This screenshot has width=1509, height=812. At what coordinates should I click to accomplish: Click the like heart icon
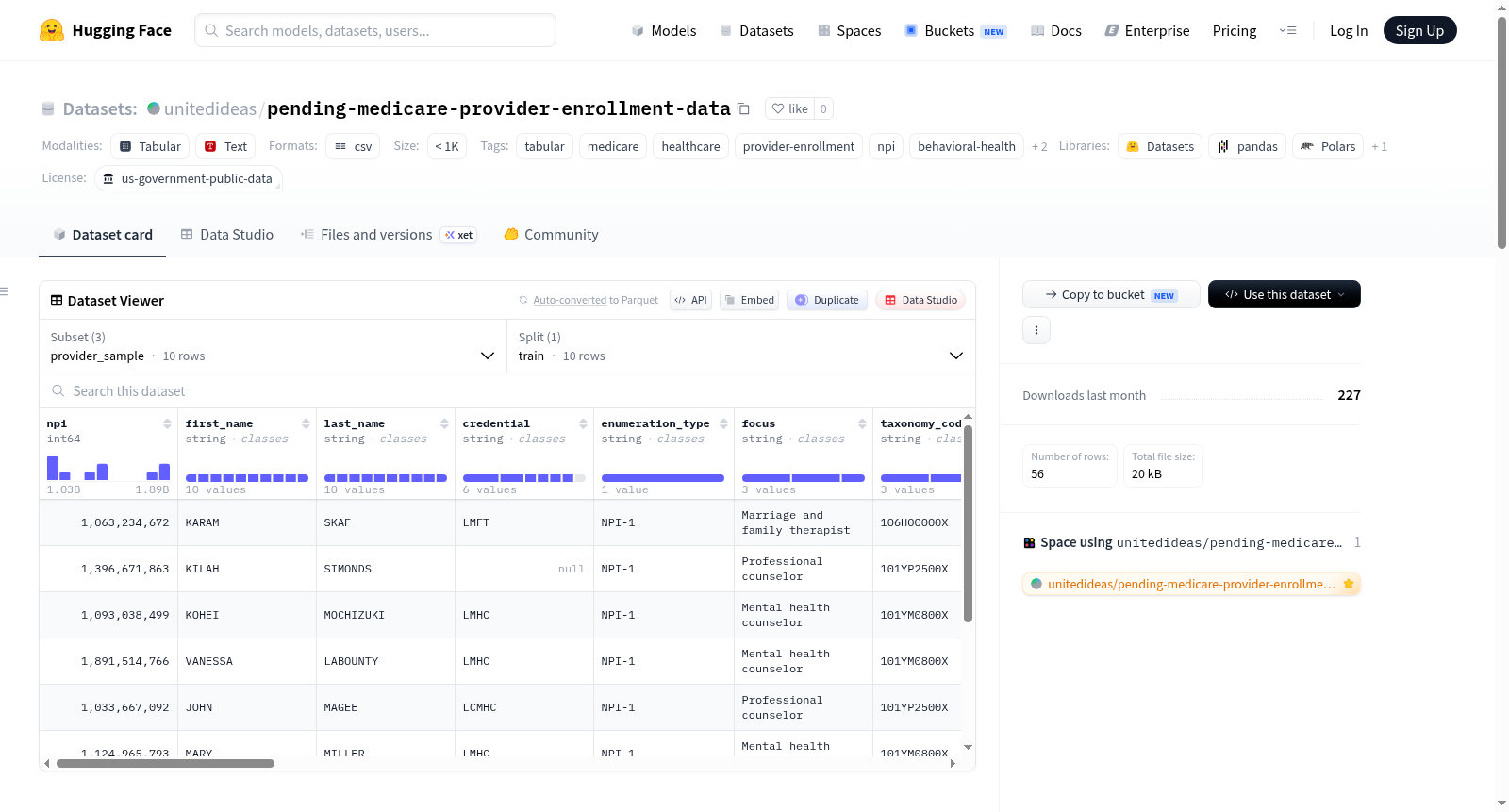(x=778, y=108)
